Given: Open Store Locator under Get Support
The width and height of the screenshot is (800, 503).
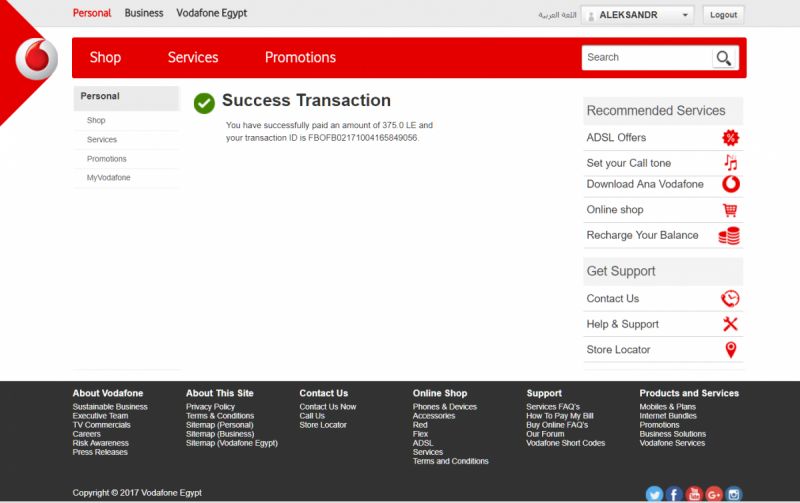Looking at the screenshot, I should 618,350.
